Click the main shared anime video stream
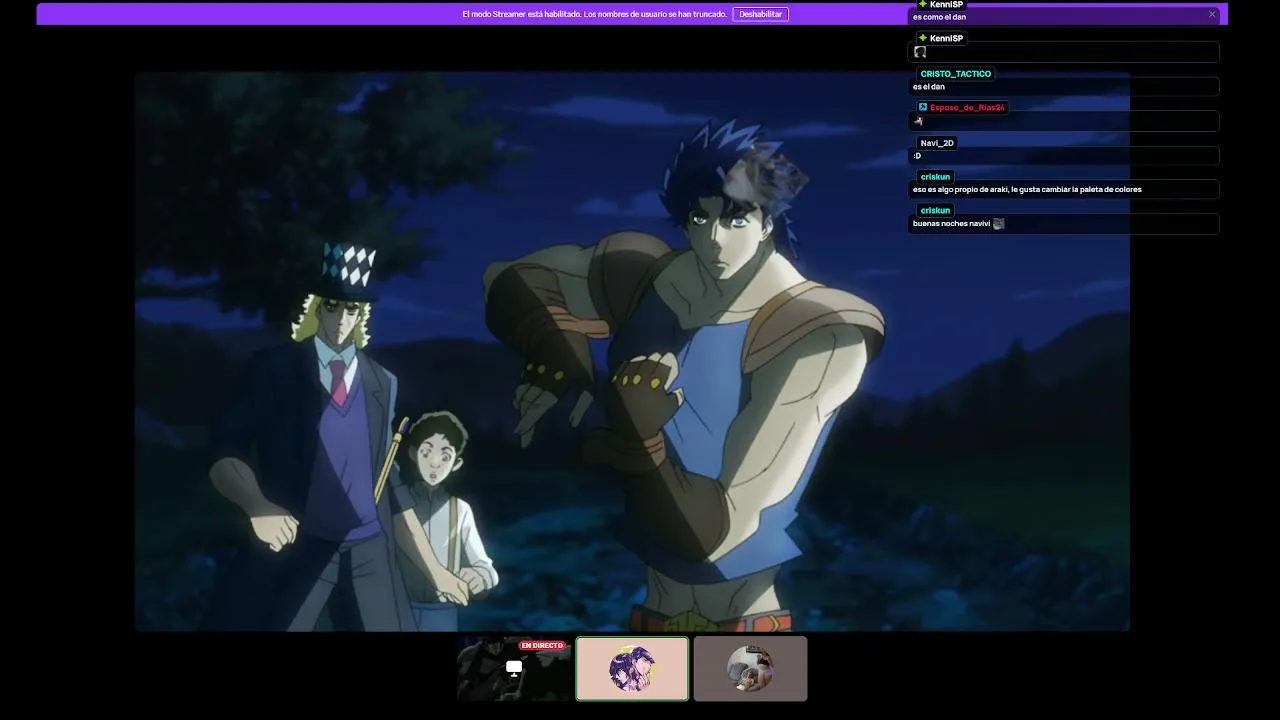1280x720 pixels. pos(632,351)
